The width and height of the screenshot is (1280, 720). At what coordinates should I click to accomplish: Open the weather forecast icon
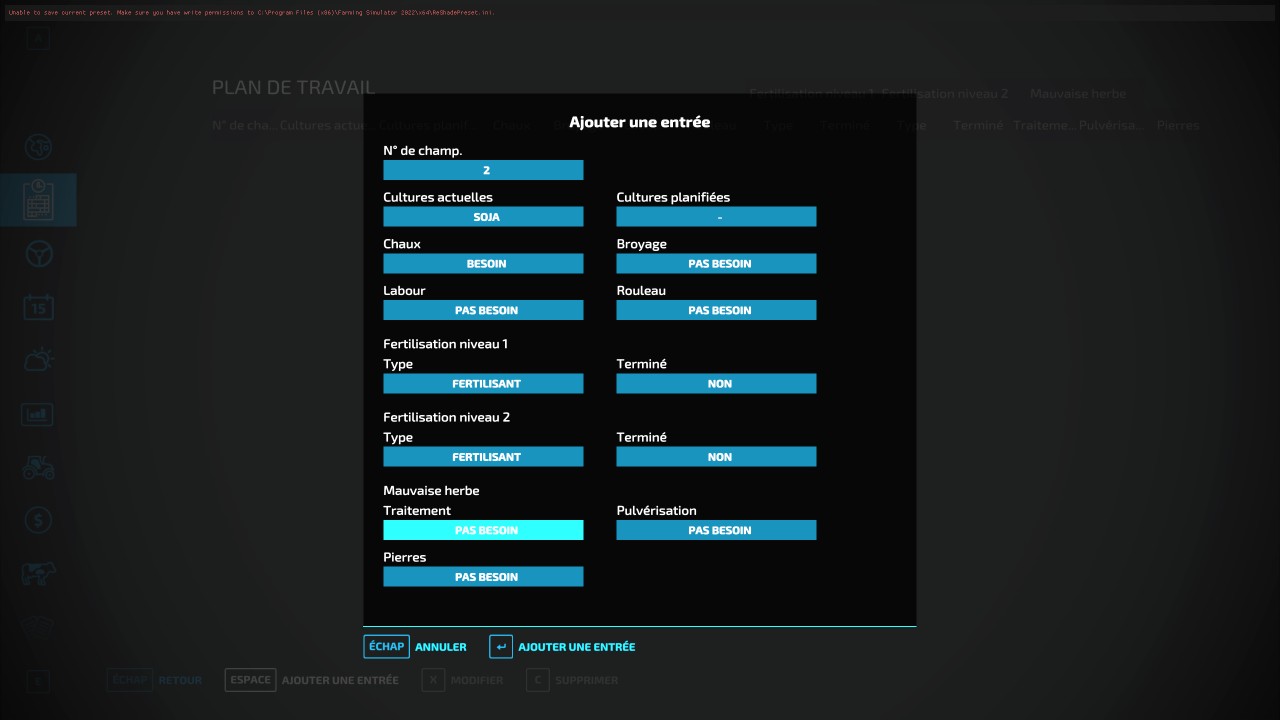click(x=38, y=360)
